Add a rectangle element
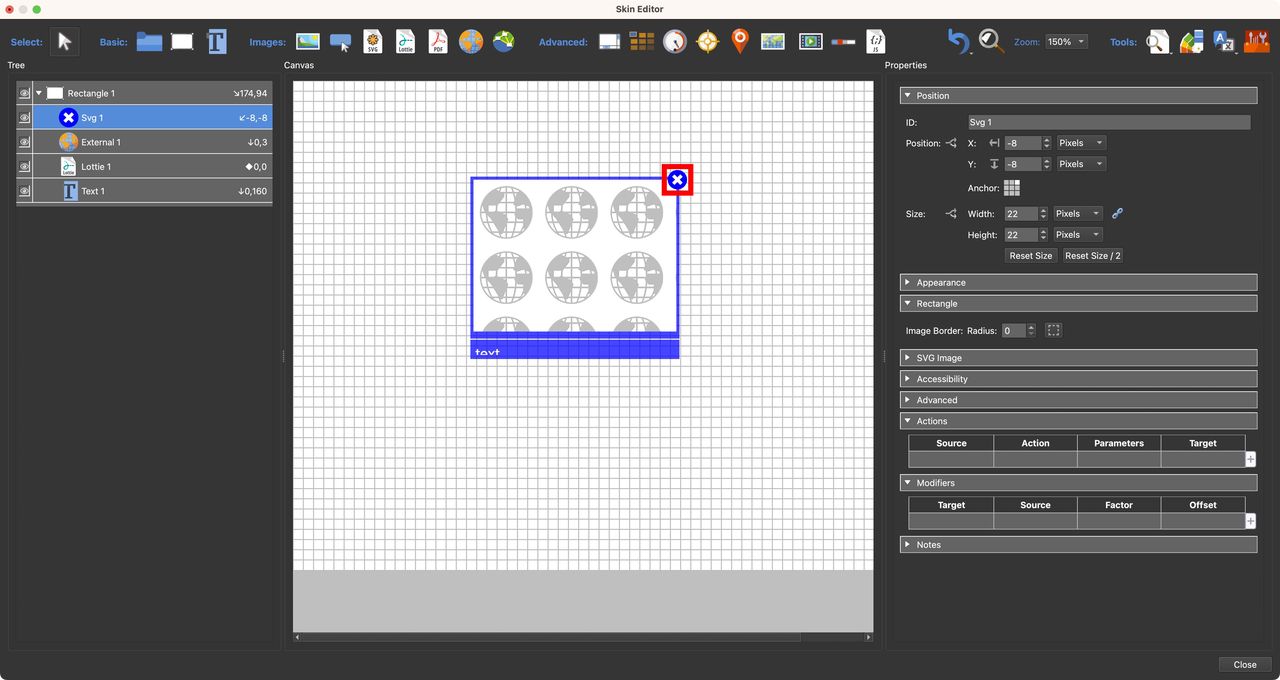Viewport: 1280px width, 680px height. pos(182,41)
